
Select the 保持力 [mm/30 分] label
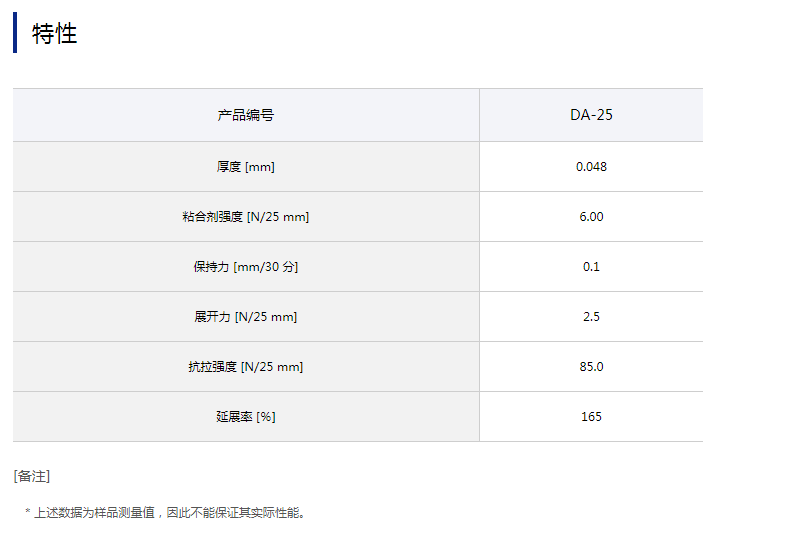[246, 267]
